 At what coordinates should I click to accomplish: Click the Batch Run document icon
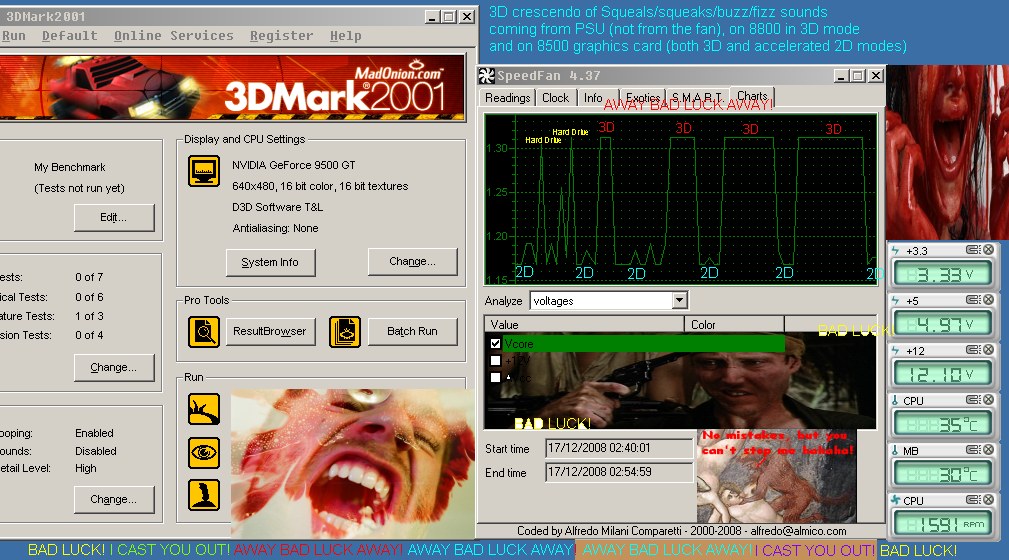point(345,331)
